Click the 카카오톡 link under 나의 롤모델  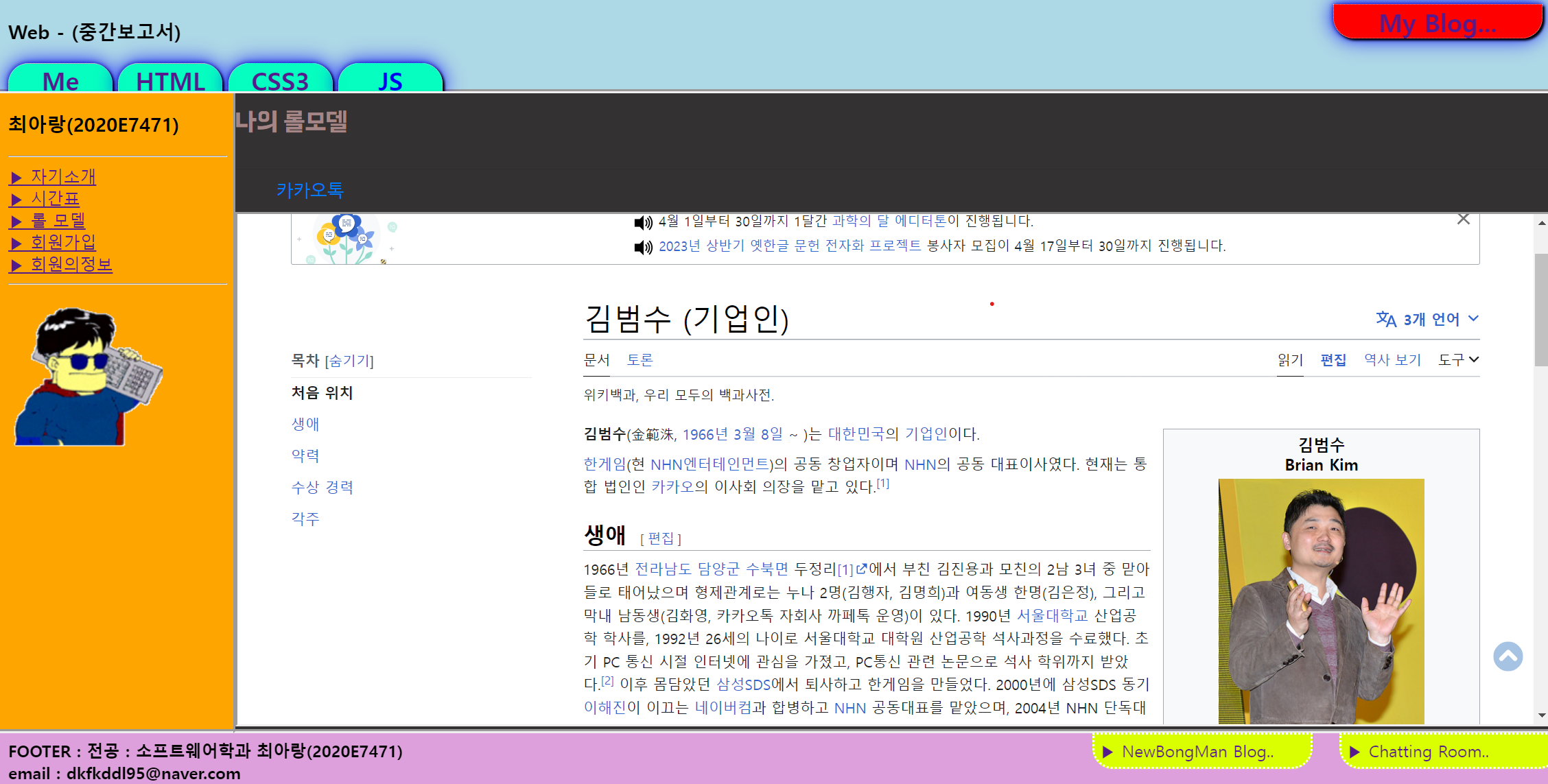pyautogui.click(x=310, y=190)
